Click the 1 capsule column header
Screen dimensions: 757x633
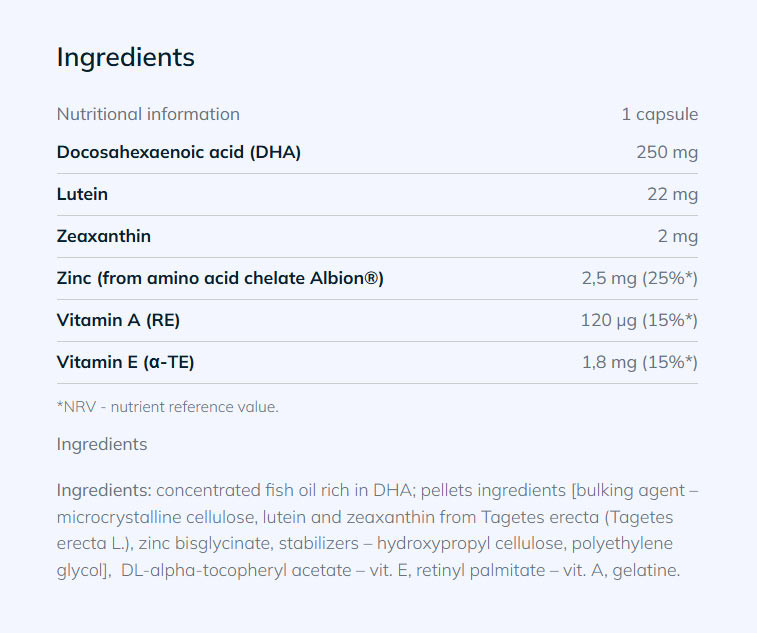659,114
